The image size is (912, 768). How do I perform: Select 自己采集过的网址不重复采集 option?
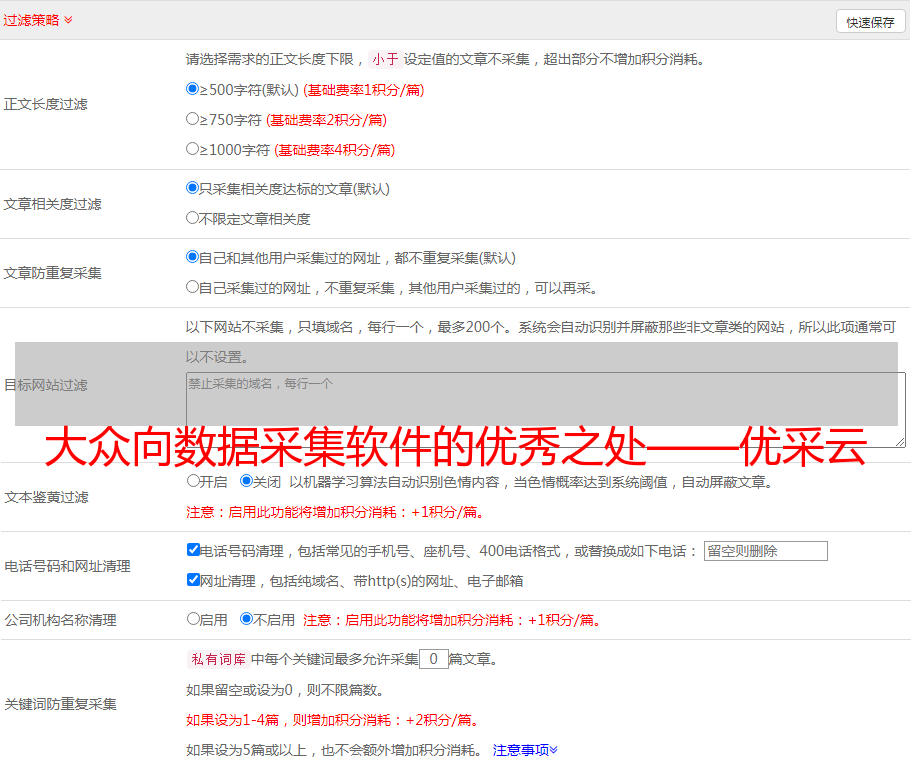pyautogui.click(x=193, y=287)
